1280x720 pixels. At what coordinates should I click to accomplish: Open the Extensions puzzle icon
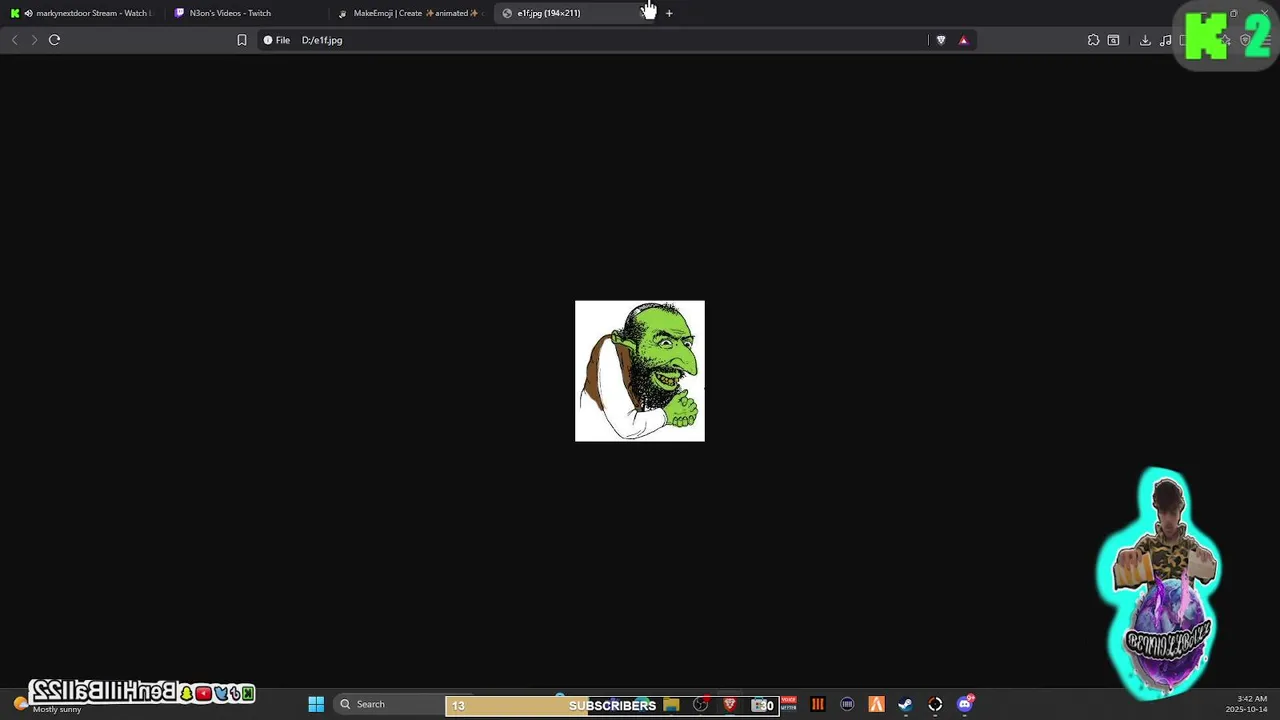coord(1093,40)
